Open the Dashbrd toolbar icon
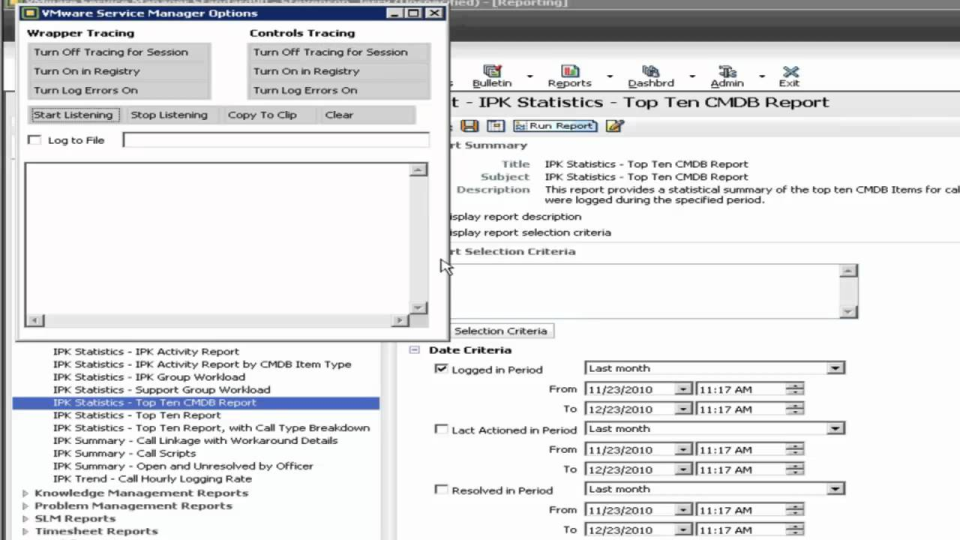 (x=651, y=76)
